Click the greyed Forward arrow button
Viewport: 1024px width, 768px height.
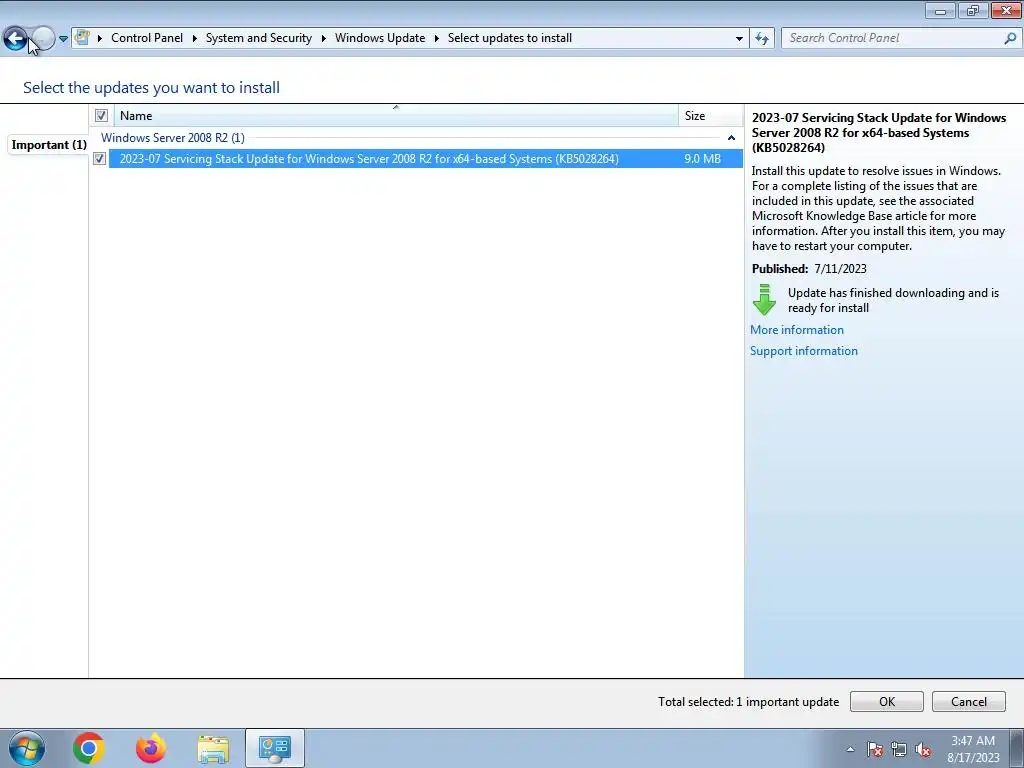pyautogui.click(x=43, y=39)
